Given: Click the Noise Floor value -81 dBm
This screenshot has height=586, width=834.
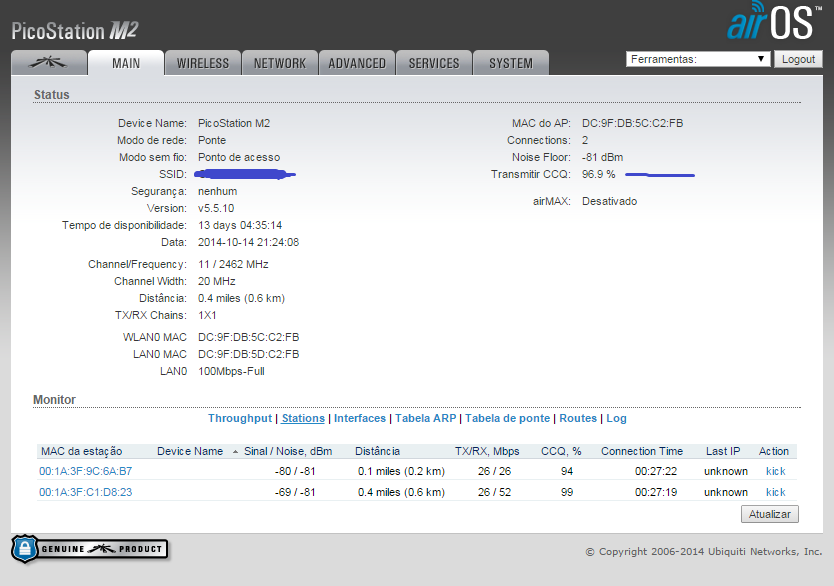Looking at the screenshot, I should [x=603, y=157].
